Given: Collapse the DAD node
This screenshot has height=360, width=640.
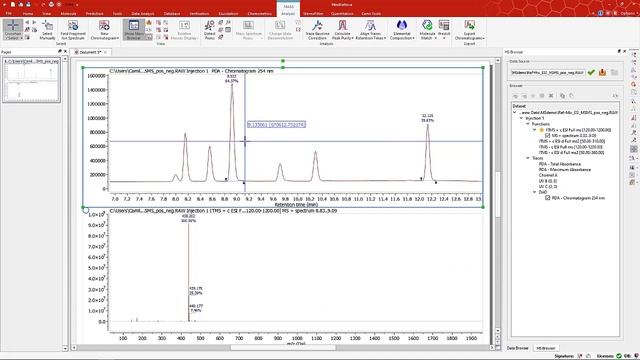Looking at the screenshot, I should pyautogui.click(x=534, y=192).
